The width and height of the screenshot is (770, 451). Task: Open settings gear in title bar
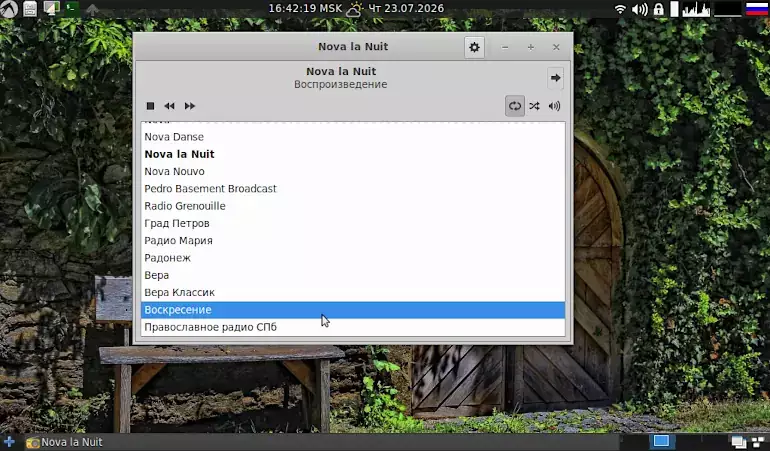474,47
